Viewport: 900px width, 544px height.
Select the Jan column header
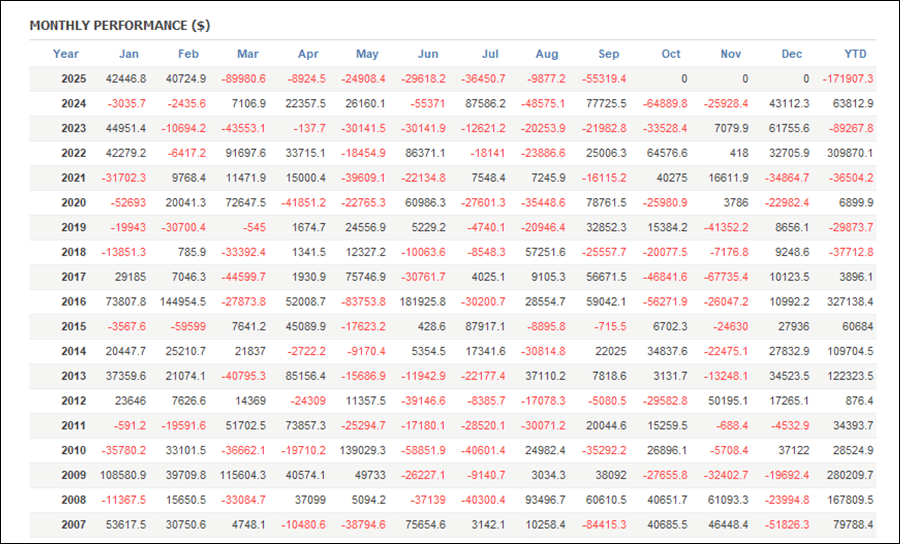(x=129, y=54)
